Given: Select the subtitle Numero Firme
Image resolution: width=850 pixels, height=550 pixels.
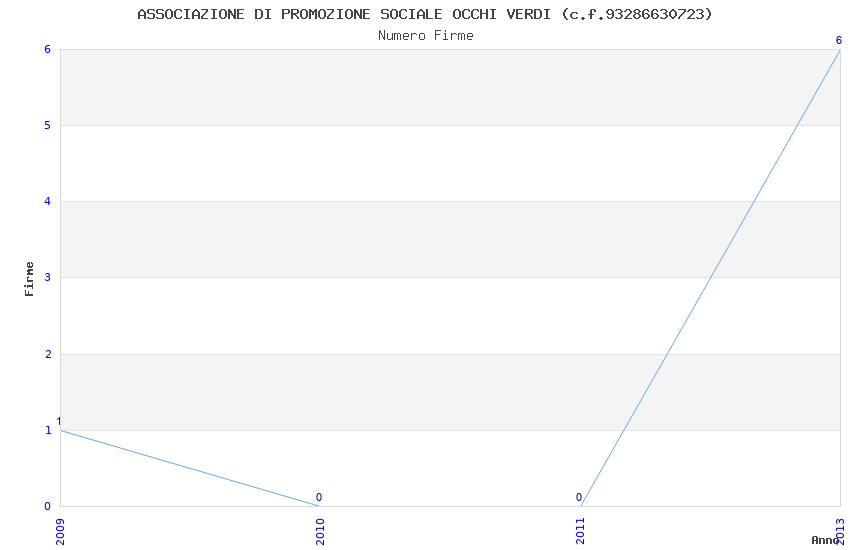Looking at the screenshot, I should 426,36.
